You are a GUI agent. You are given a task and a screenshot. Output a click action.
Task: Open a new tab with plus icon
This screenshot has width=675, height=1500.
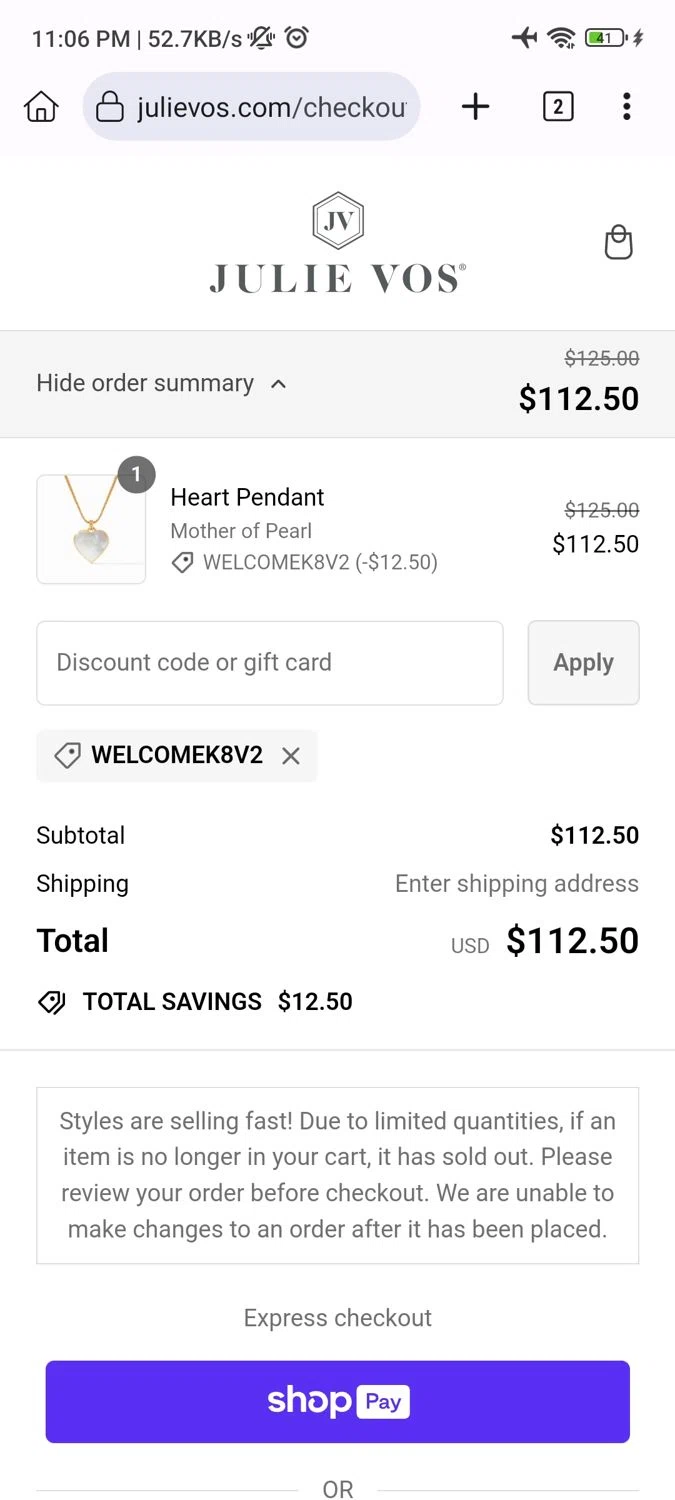(475, 106)
